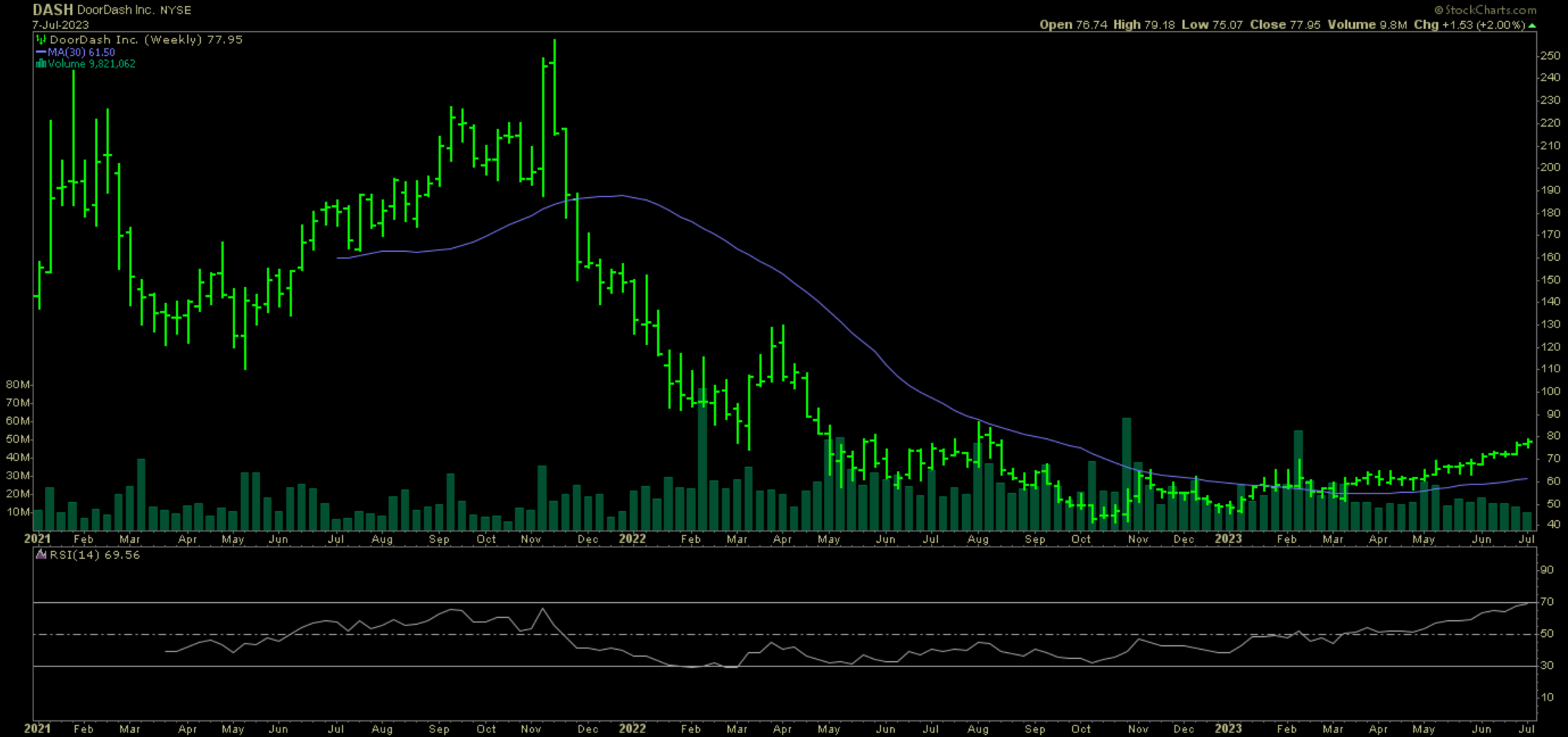Viewport: 1568px width, 737px height.
Task: Click the 80M volume axis label
Action: [18, 384]
